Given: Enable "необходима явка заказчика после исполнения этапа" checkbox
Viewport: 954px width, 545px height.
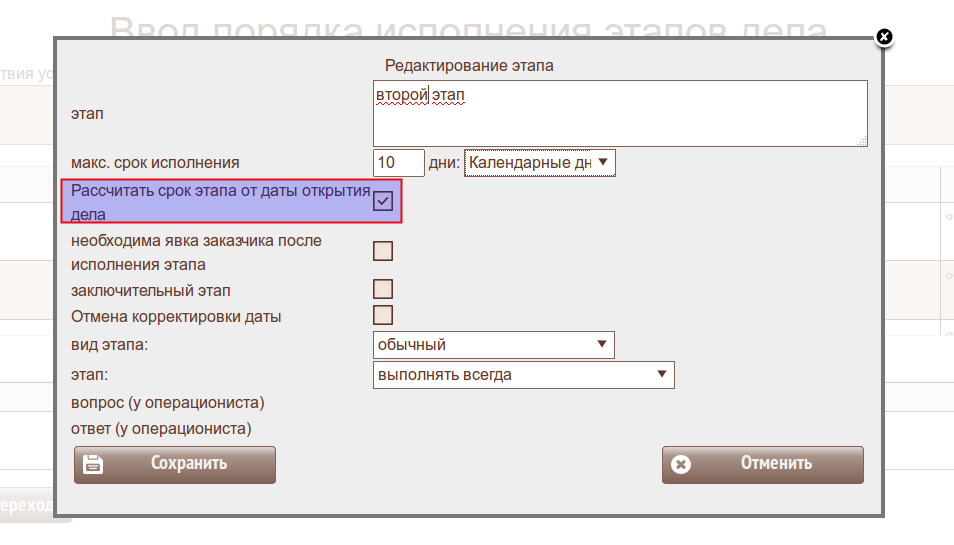Looking at the screenshot, I should (x=383, y=251).
